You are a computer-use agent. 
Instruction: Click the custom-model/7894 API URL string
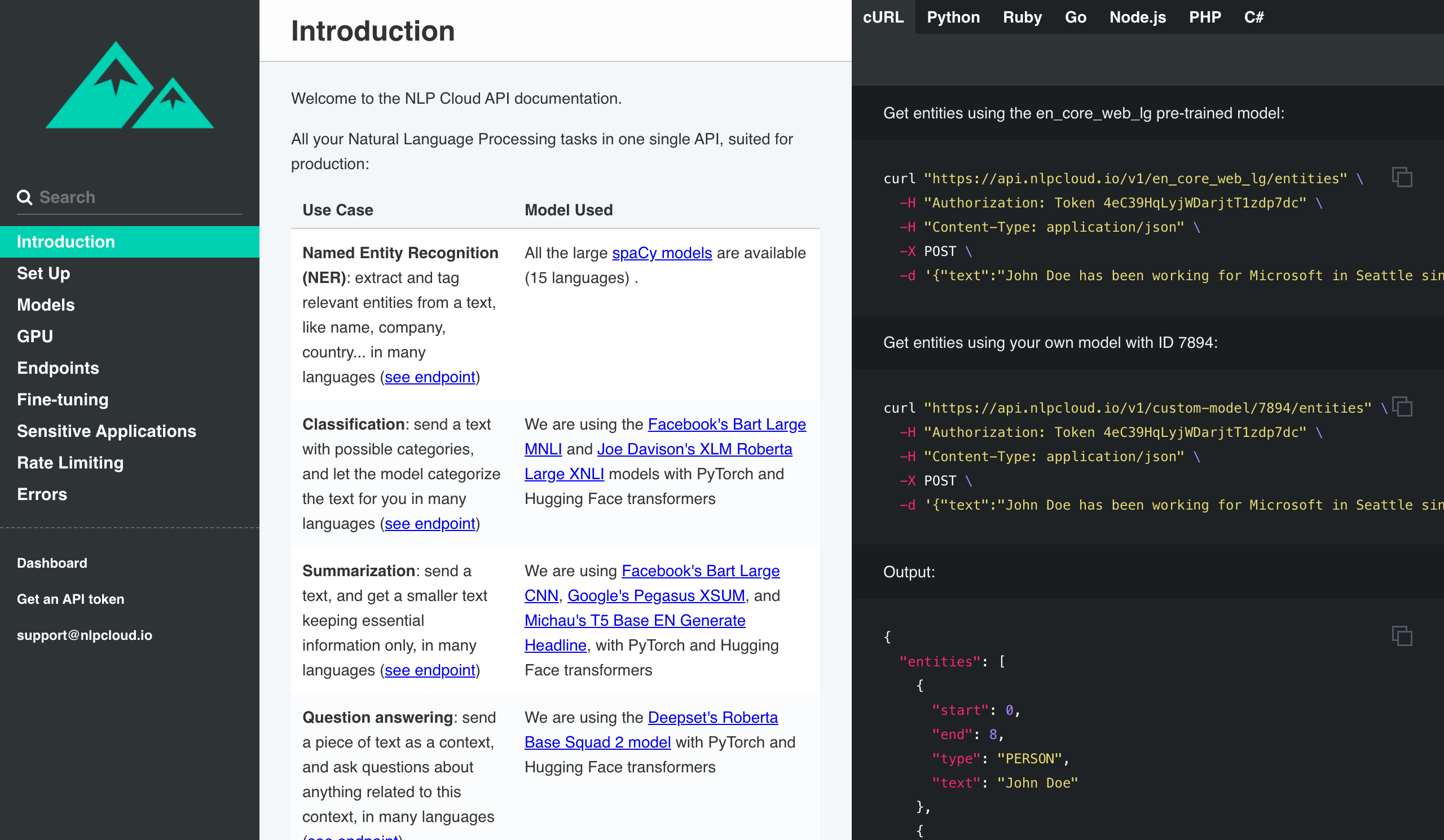coord(1148,408)
